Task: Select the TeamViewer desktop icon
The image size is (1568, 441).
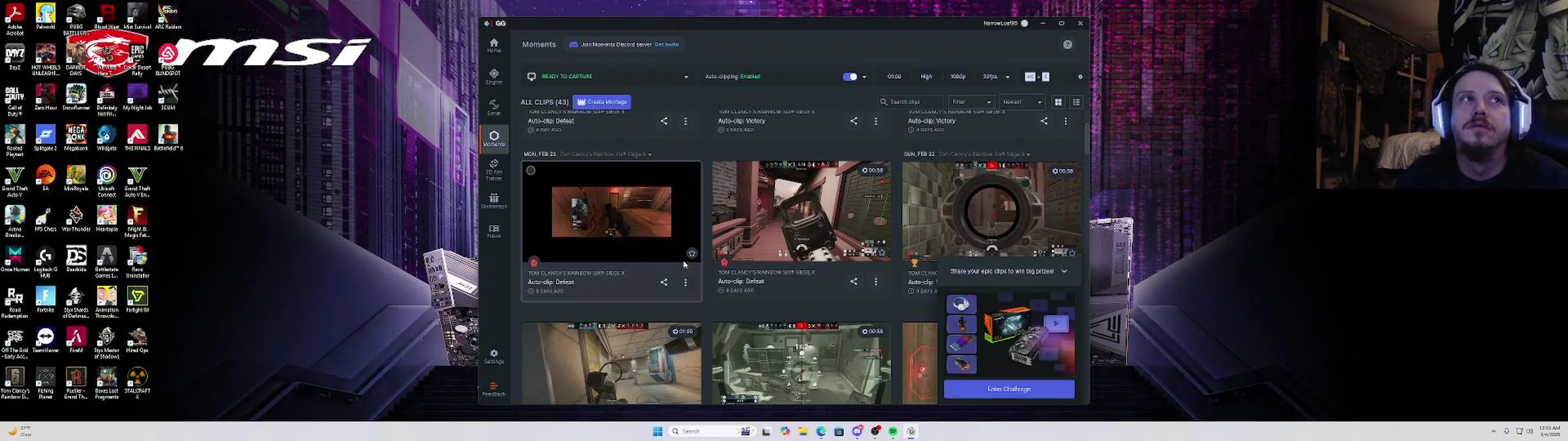Action: tap(45, 340)
